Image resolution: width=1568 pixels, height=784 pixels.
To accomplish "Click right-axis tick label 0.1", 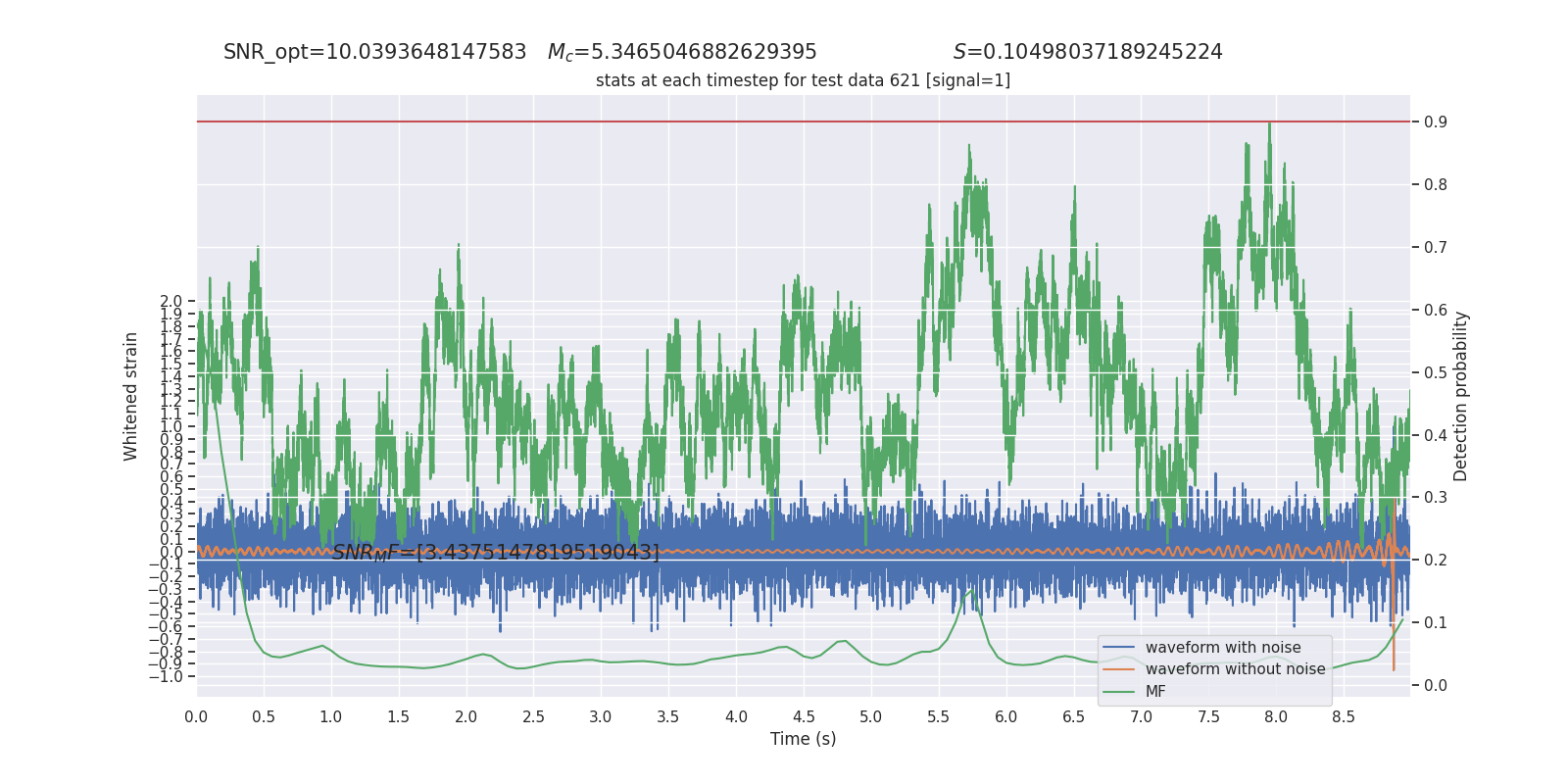I will pyautogui.click(x=1436, y=623).
